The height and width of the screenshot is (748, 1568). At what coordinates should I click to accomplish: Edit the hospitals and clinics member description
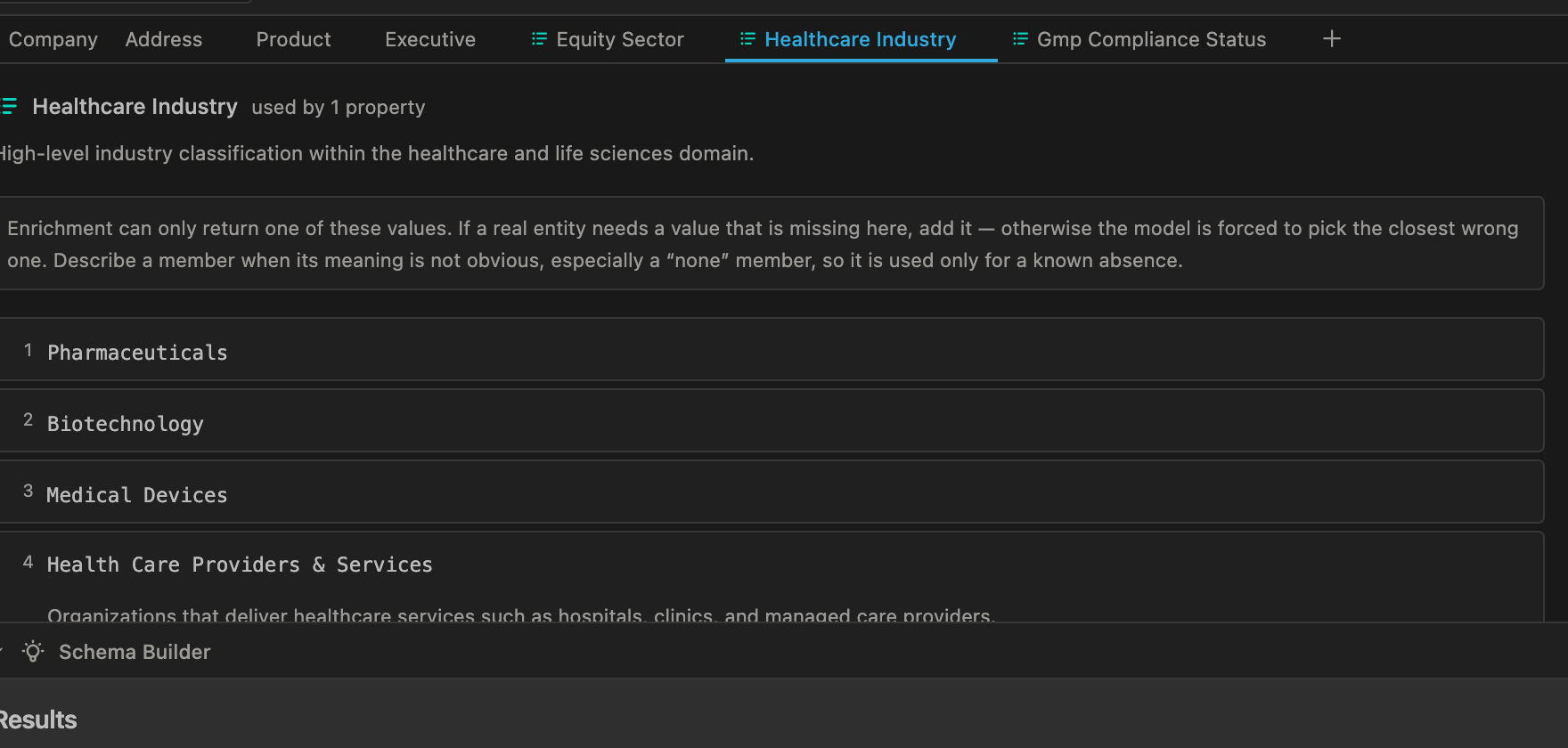[x=521, y=614]
